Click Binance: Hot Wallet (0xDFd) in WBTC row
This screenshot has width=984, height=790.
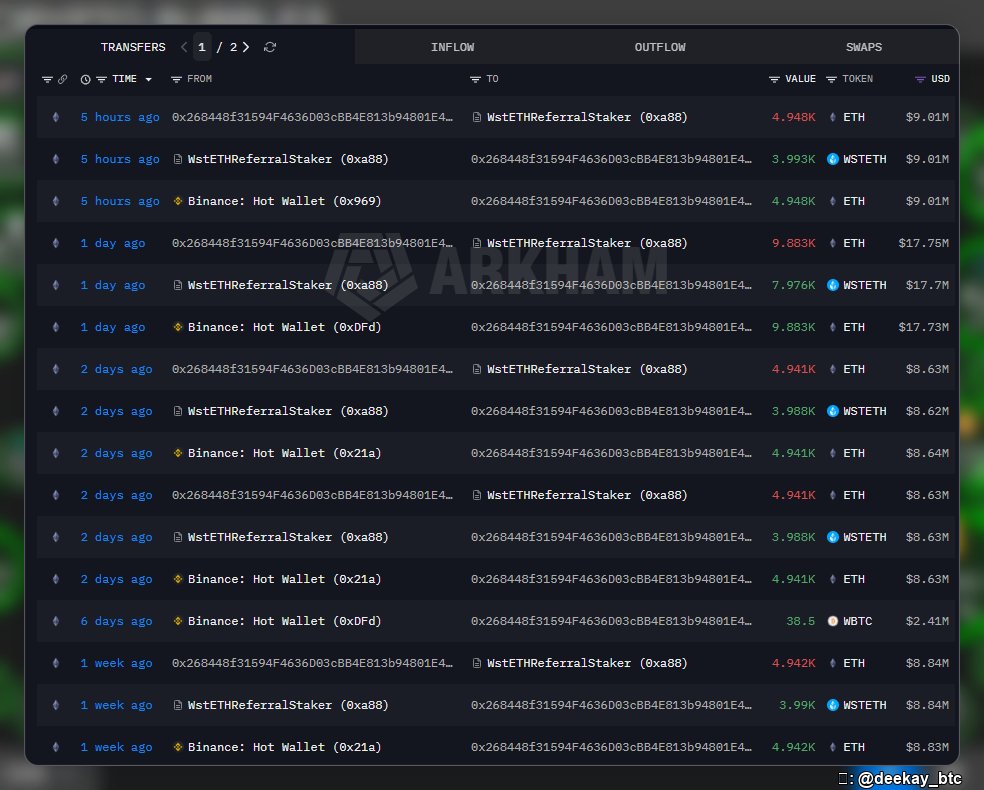tap(284, 621)
